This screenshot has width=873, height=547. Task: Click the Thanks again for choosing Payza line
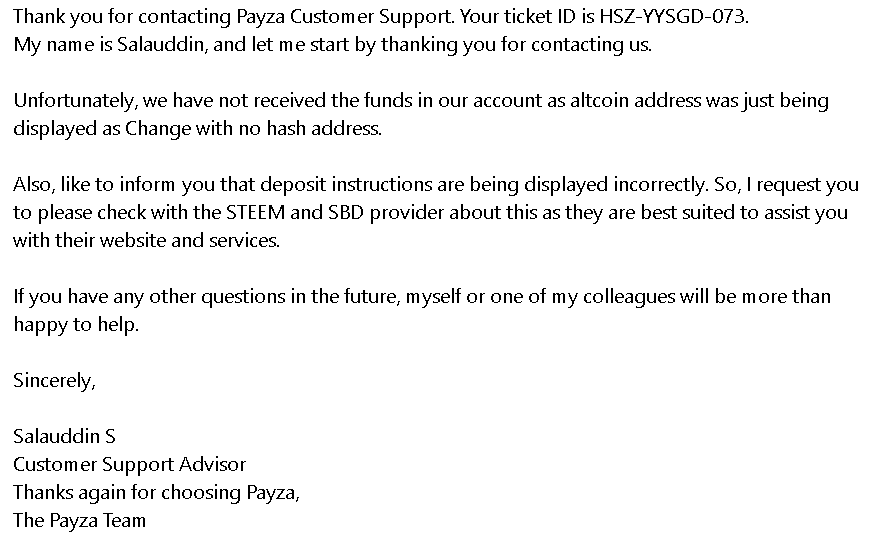pyautogui.click(x=156, y=493)
